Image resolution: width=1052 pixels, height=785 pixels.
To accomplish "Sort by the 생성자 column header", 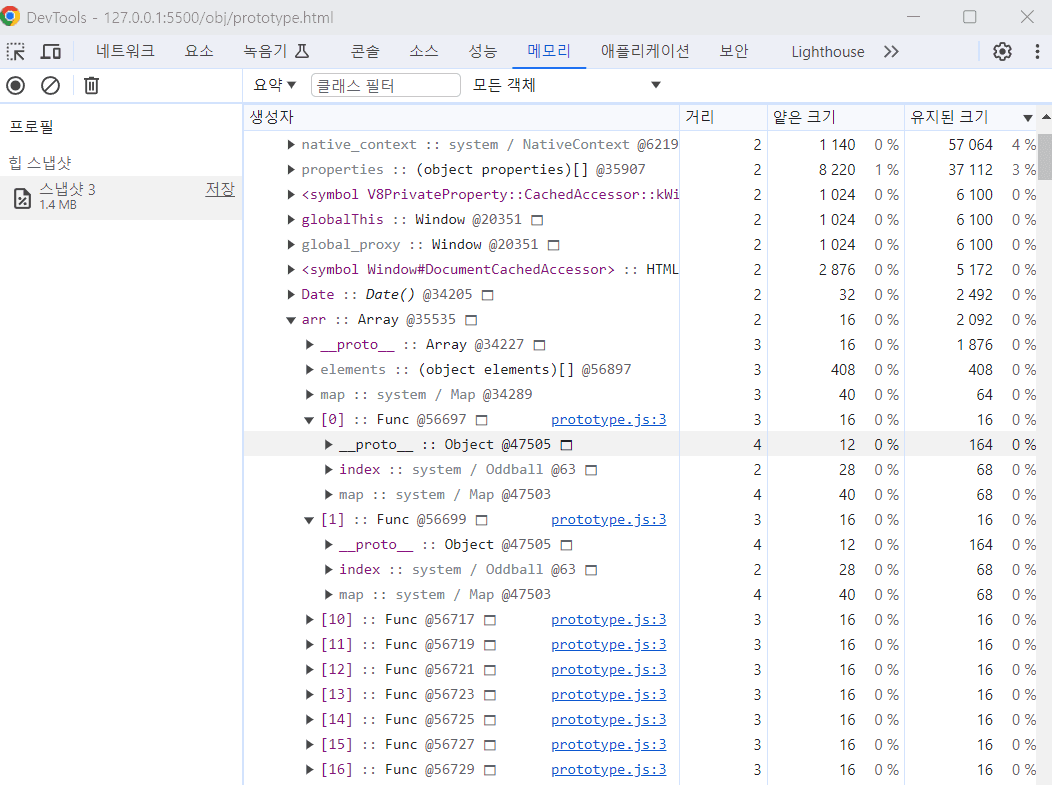I will (462, 117).
